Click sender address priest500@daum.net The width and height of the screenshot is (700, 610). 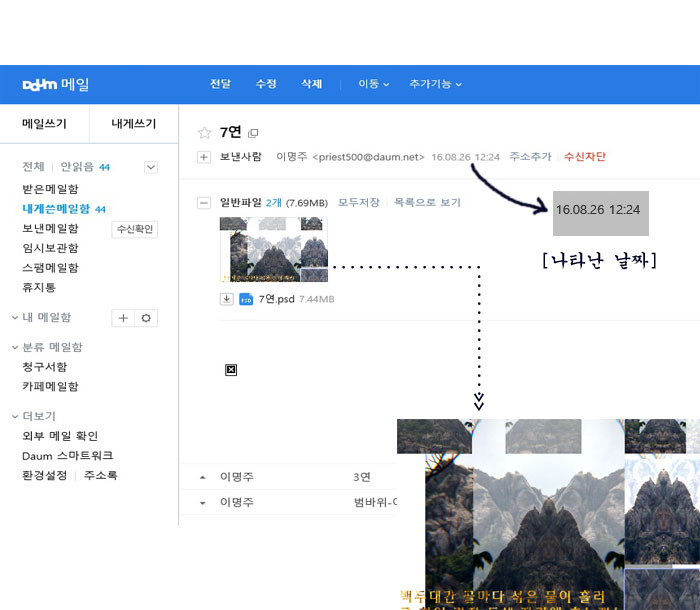[368, 157]
